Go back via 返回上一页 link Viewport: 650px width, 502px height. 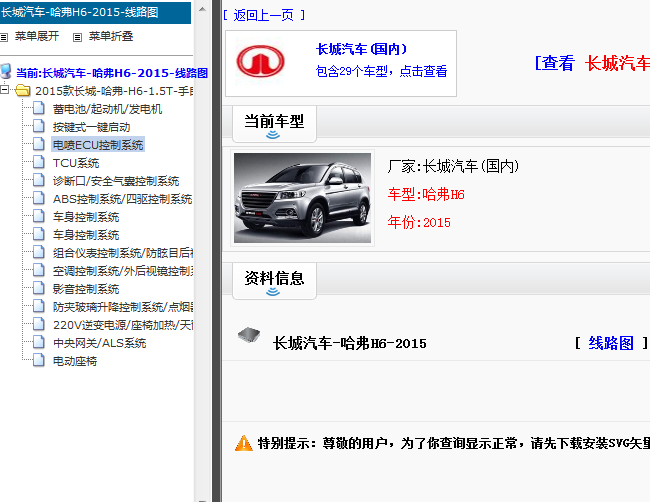point(264,15)
